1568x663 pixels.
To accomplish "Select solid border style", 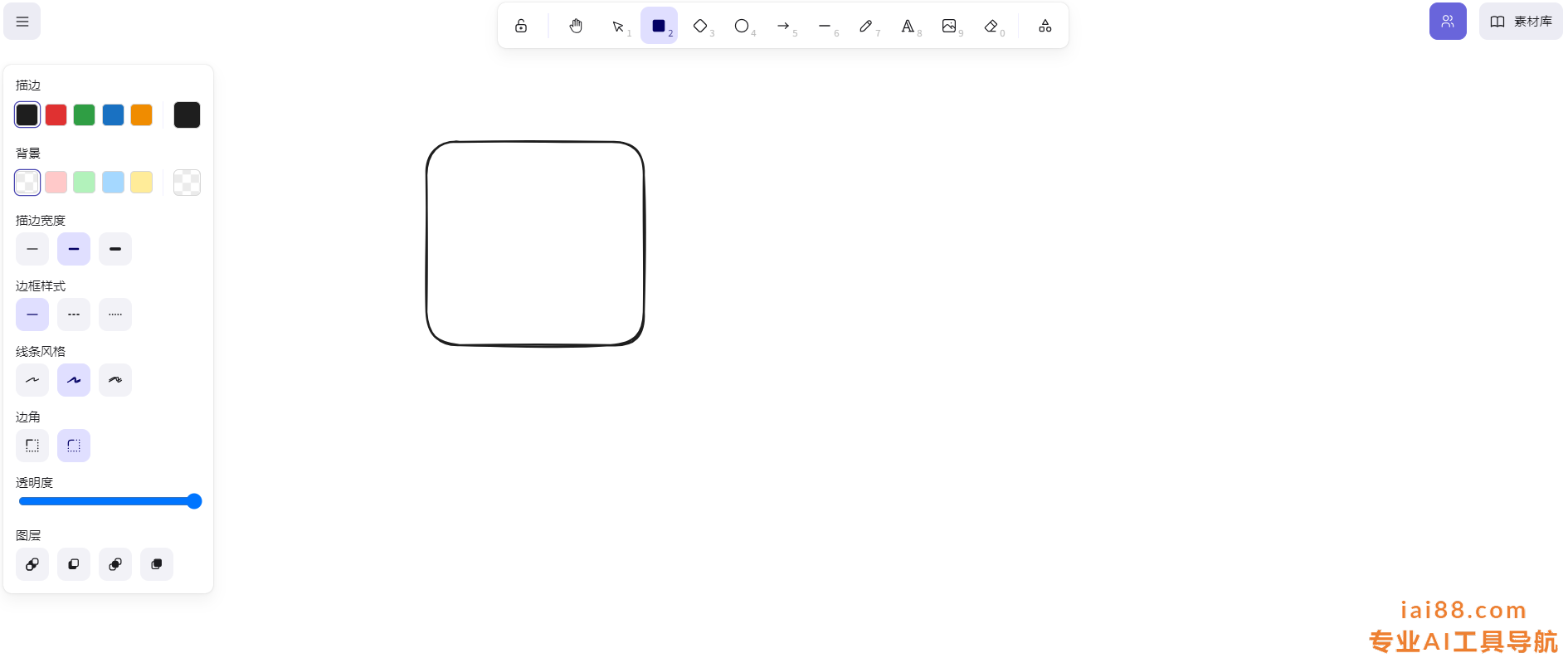I will coord(32,314).
